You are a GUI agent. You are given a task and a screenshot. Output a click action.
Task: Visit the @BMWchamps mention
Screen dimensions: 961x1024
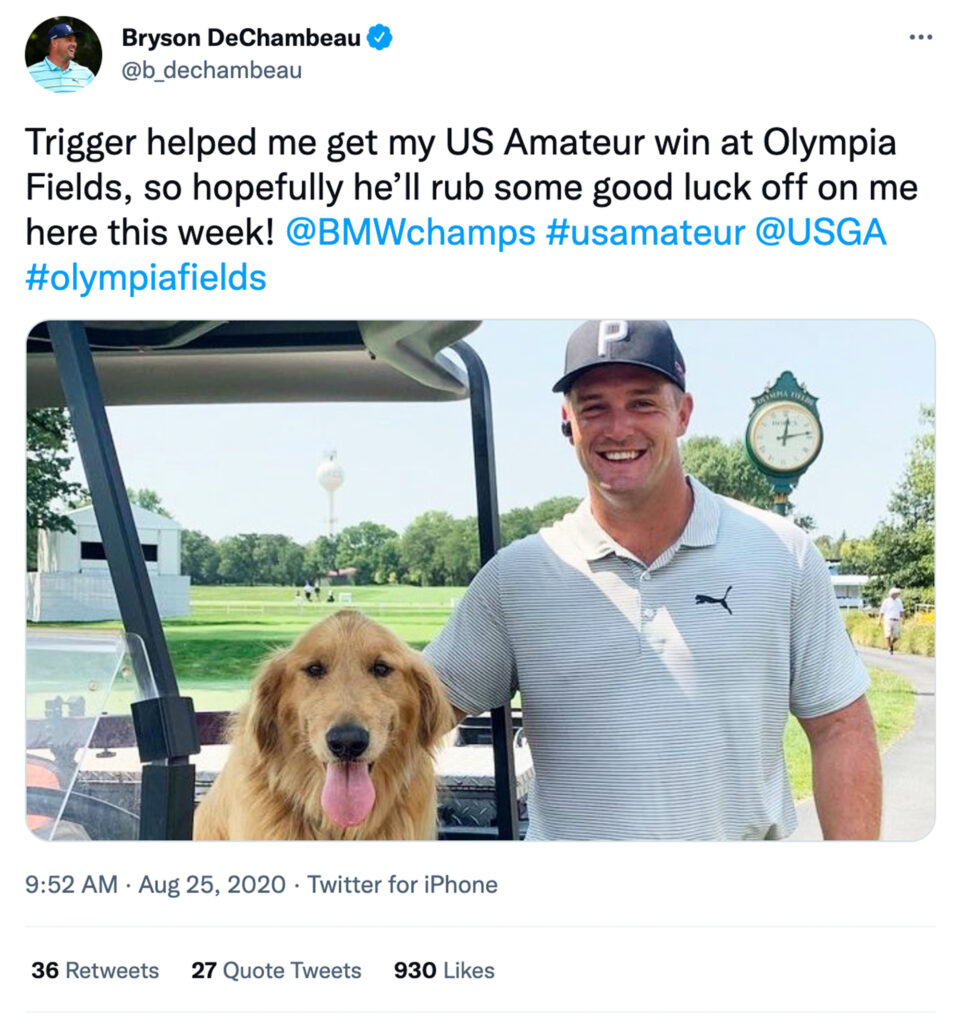(411, 232)
